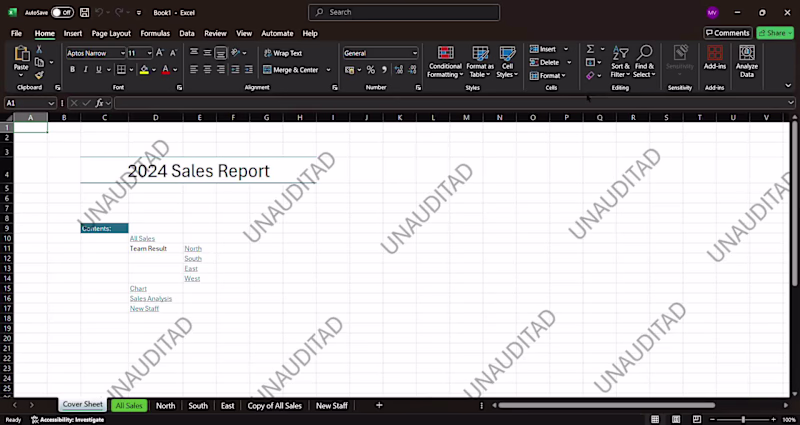
Task: Follow the North hyperlink in contents
Action: 193,248
